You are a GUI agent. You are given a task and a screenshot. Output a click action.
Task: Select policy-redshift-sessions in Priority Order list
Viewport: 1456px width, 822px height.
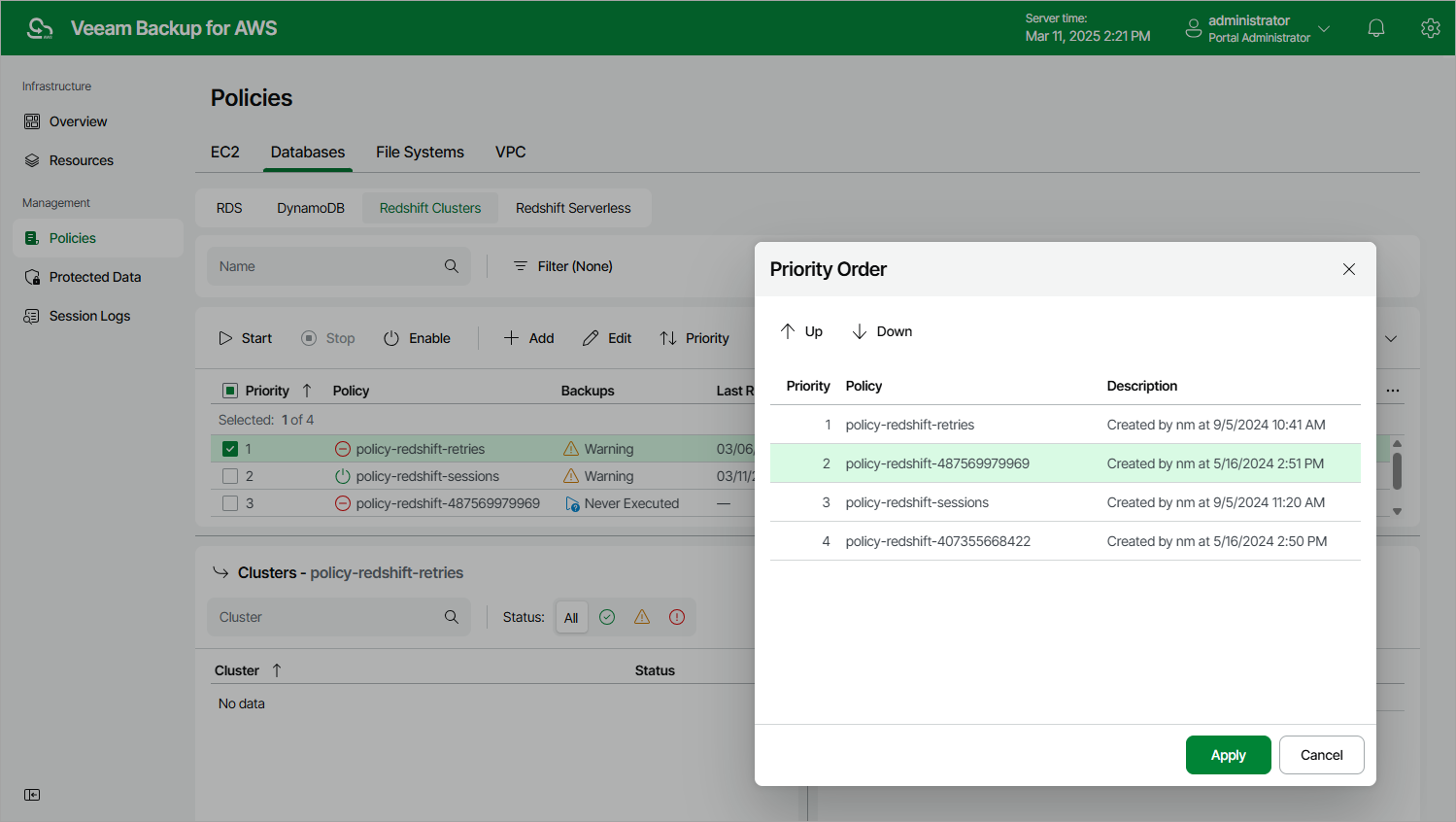coord(1066,502)
